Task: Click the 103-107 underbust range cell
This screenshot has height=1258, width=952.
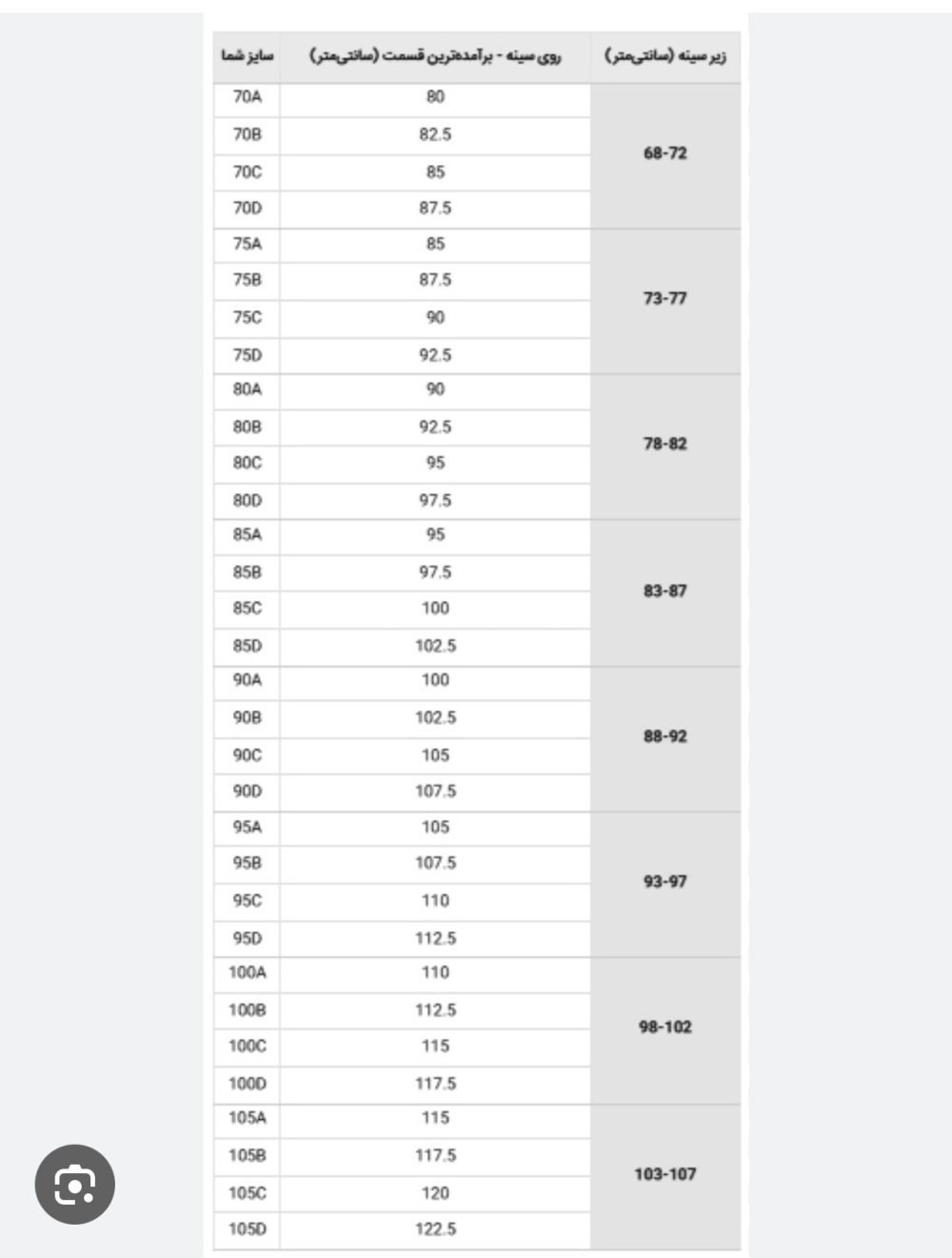Action: coord(664,1176)
